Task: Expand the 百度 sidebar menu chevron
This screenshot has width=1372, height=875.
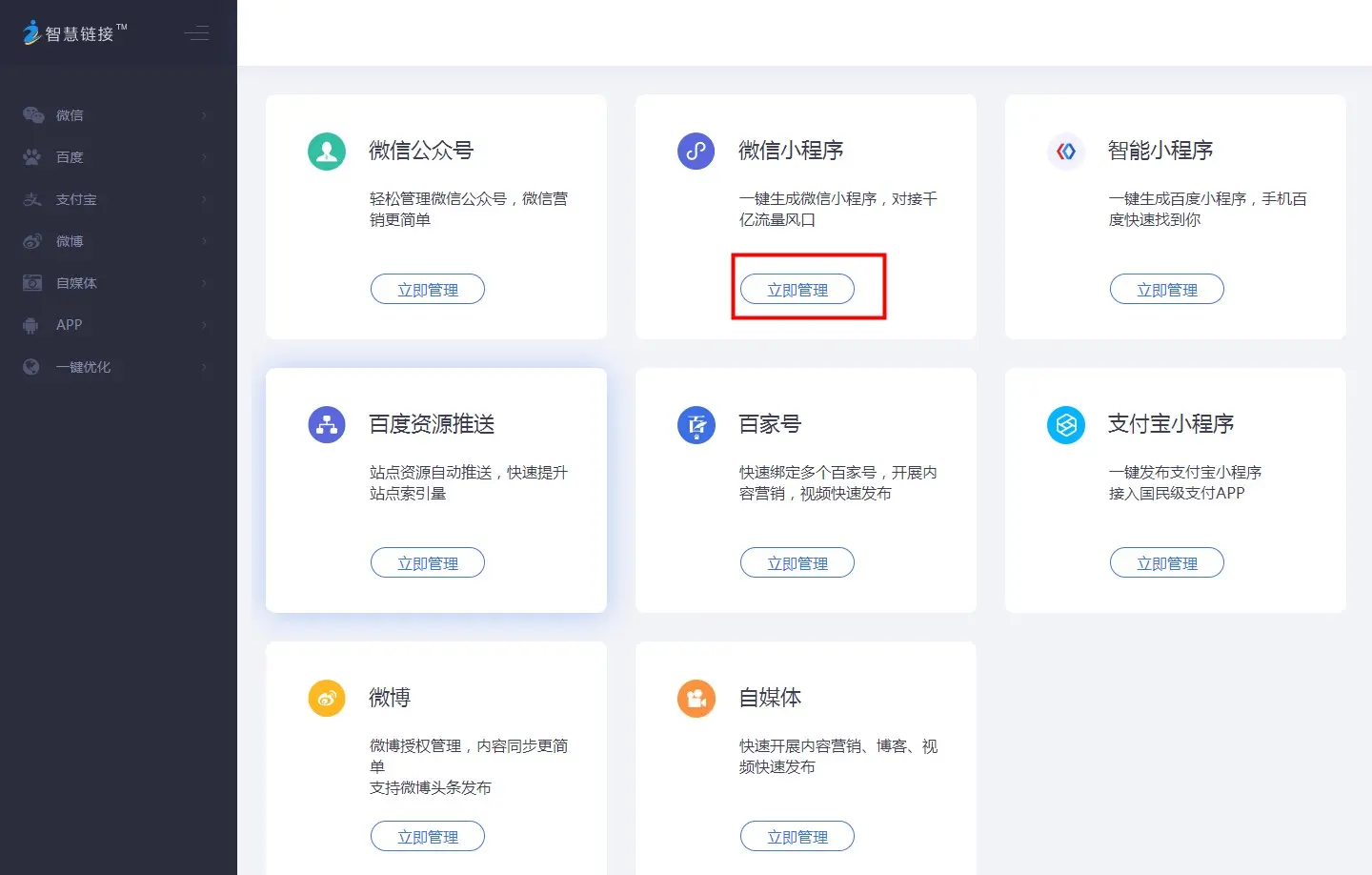Action: [204, 157]
